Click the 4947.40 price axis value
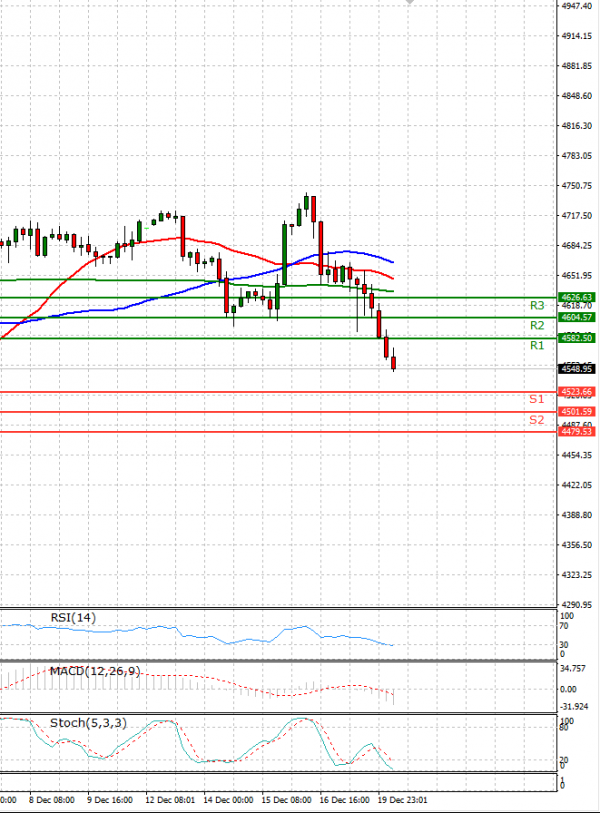600x813 pixels. point(577,6)
